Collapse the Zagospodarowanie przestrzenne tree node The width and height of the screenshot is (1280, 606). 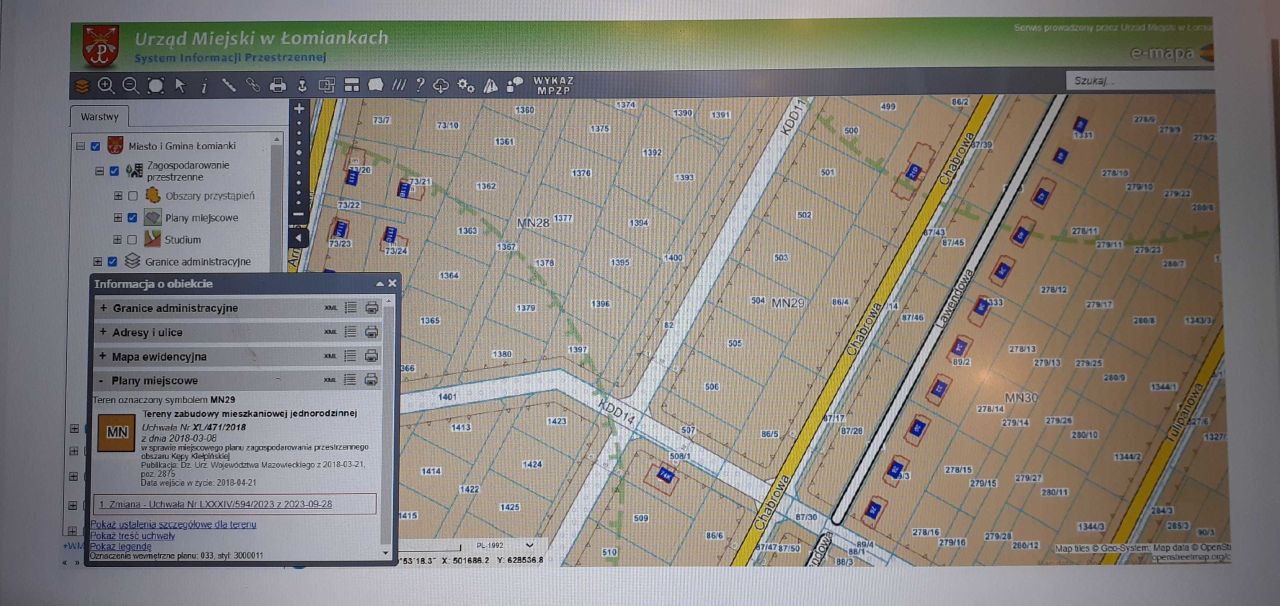pos(99,171)
